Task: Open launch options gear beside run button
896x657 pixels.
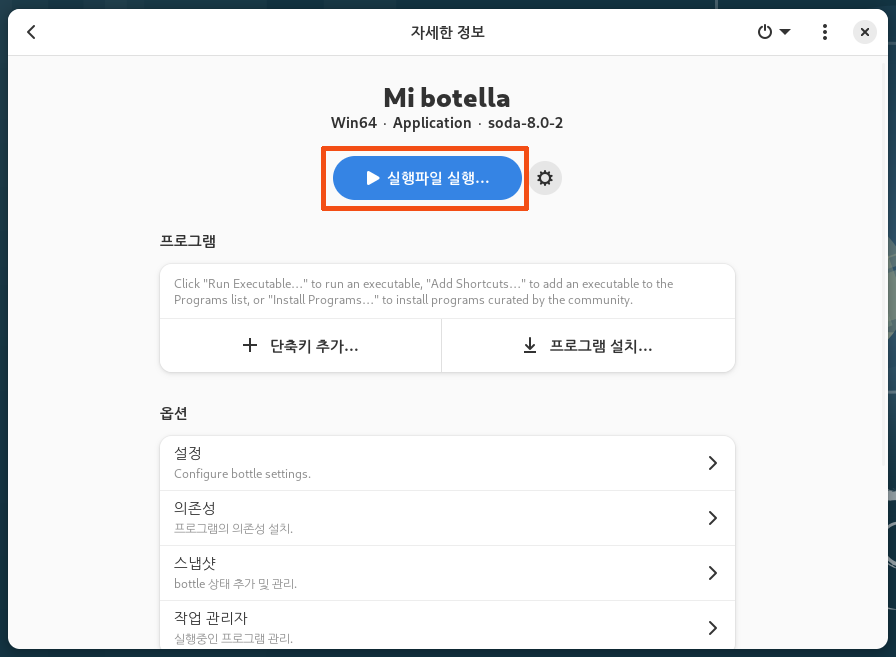Action: [545, 178]
